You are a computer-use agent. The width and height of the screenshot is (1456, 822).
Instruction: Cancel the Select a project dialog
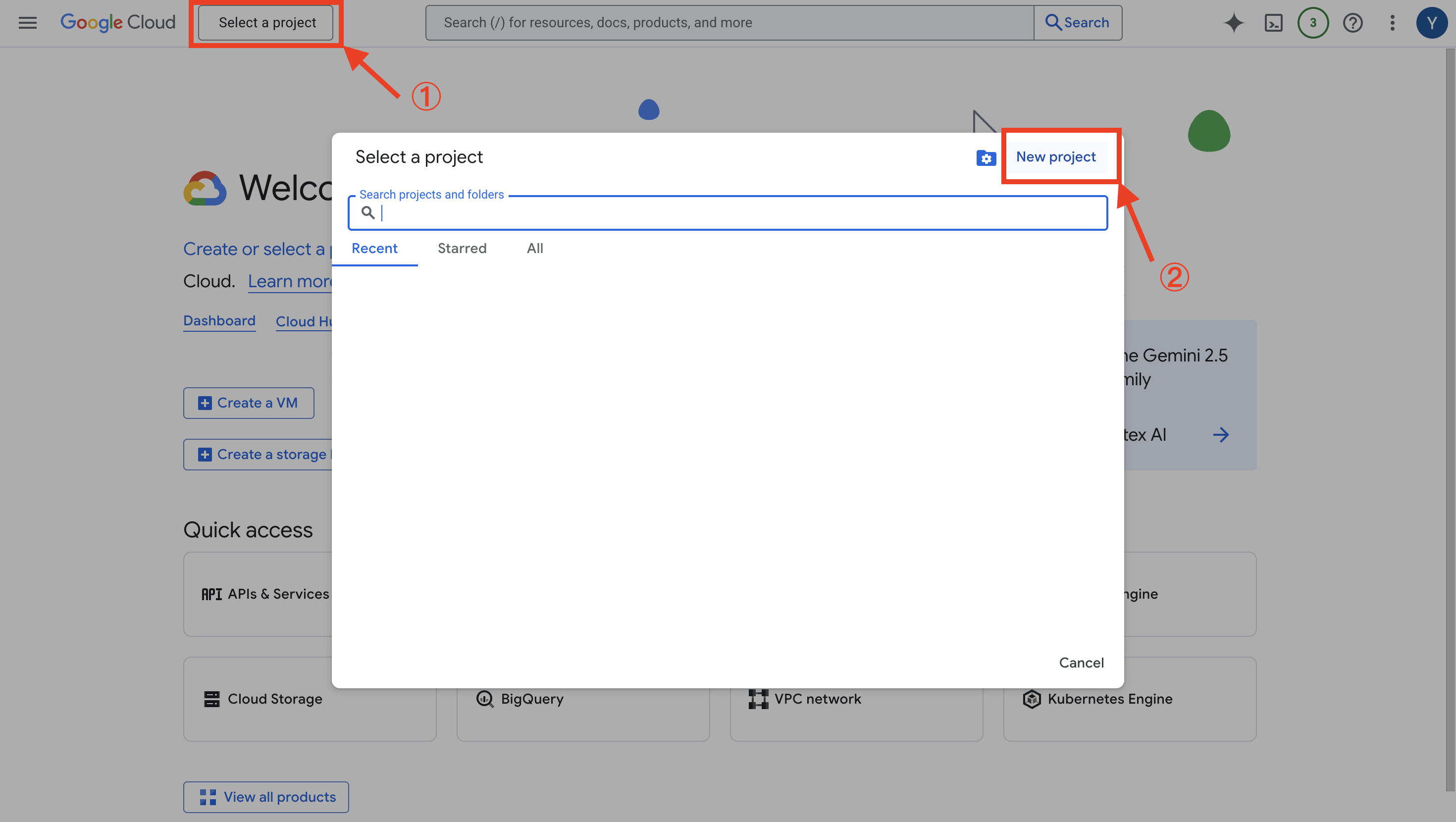[x=1081, y=662]
